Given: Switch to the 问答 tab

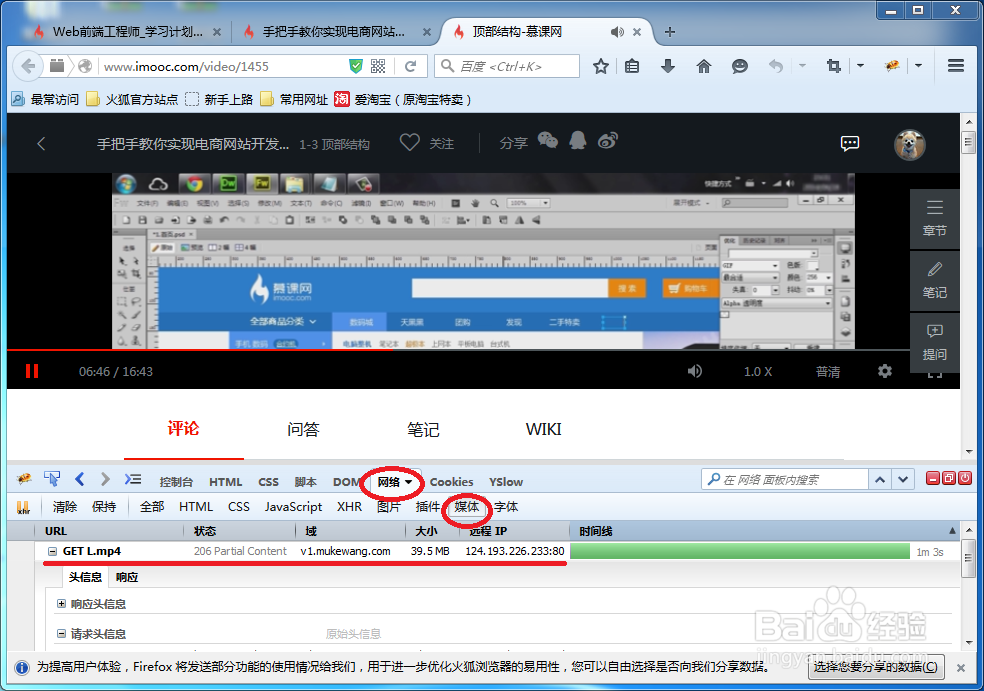Looking at the screenshot, I should tap(303, 429).
